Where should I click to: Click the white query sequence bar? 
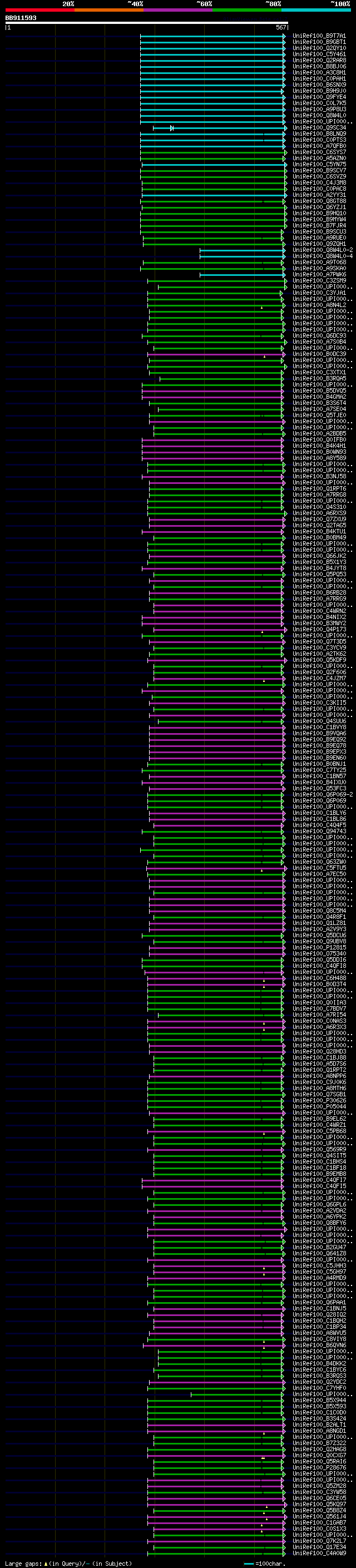click(x=146, y=22)
